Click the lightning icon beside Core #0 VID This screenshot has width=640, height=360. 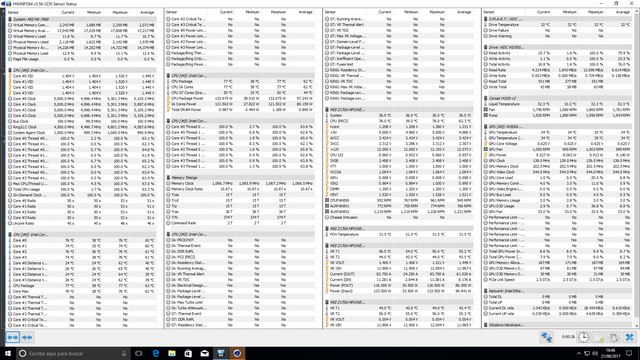[x=10, y=76]
